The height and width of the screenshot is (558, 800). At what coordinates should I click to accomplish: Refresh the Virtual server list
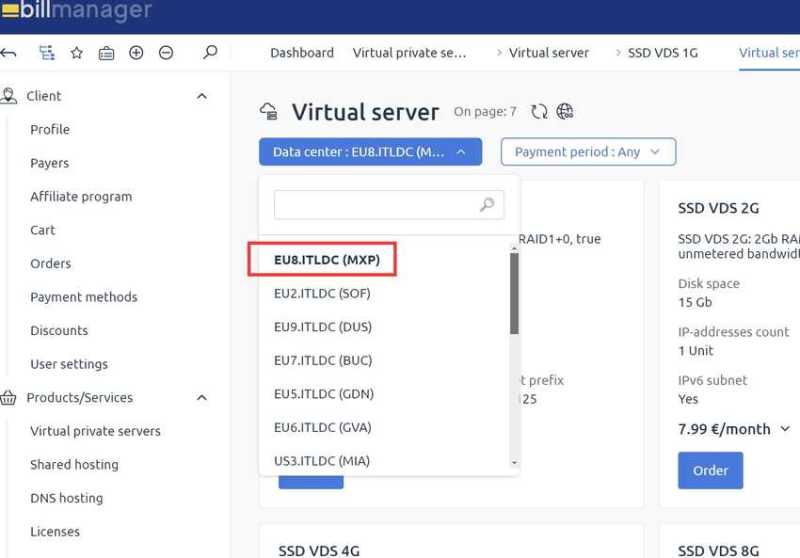click(539, 112)
